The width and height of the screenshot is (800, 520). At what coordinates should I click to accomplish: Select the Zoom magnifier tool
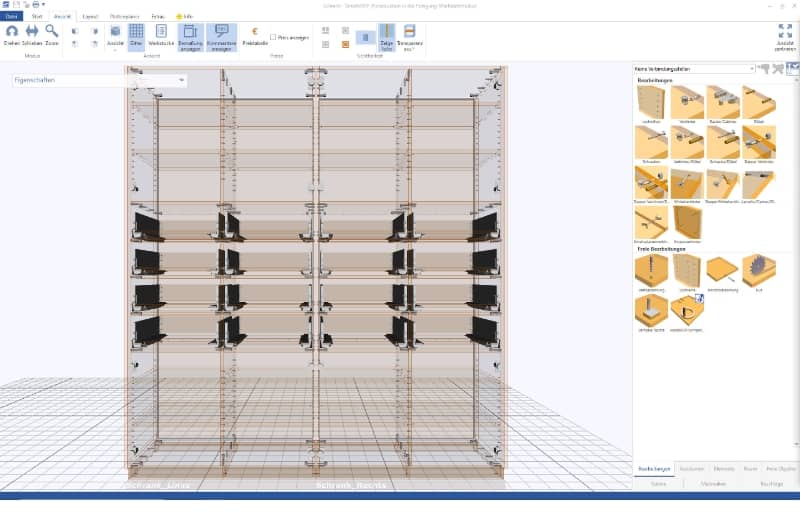pyautogui.click(x=52, y=35)
